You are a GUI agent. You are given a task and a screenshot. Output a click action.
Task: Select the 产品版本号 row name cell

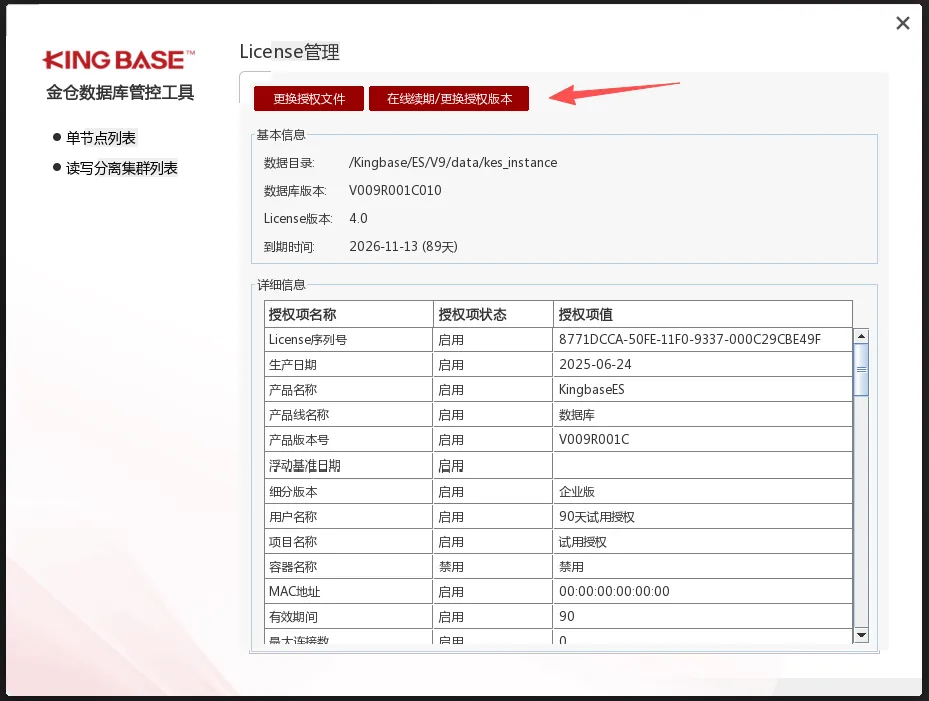tap(348, 439)
